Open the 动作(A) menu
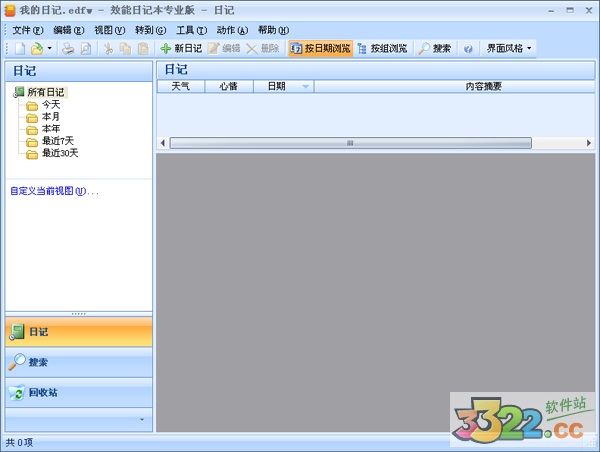This screenshot has height=452, width=600. (x=232, y=30)
